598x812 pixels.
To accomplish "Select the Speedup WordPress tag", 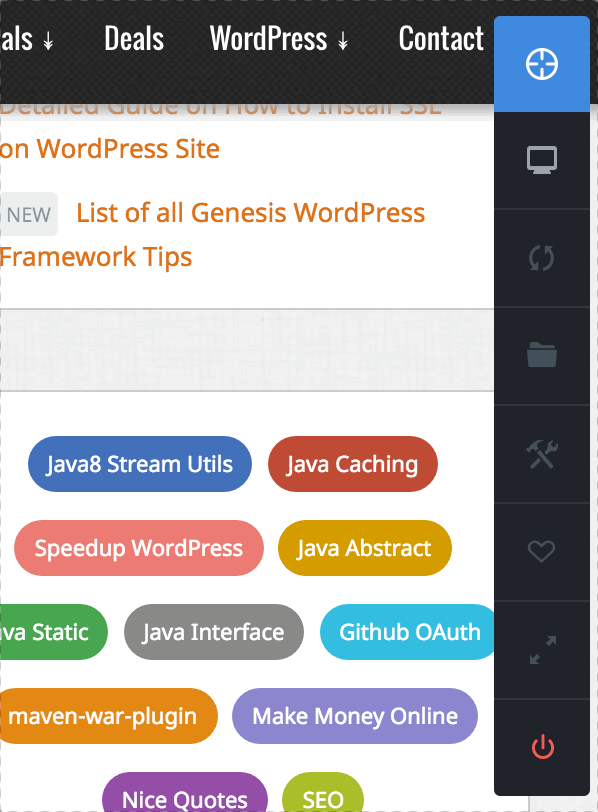I will (x=139, y=548).
